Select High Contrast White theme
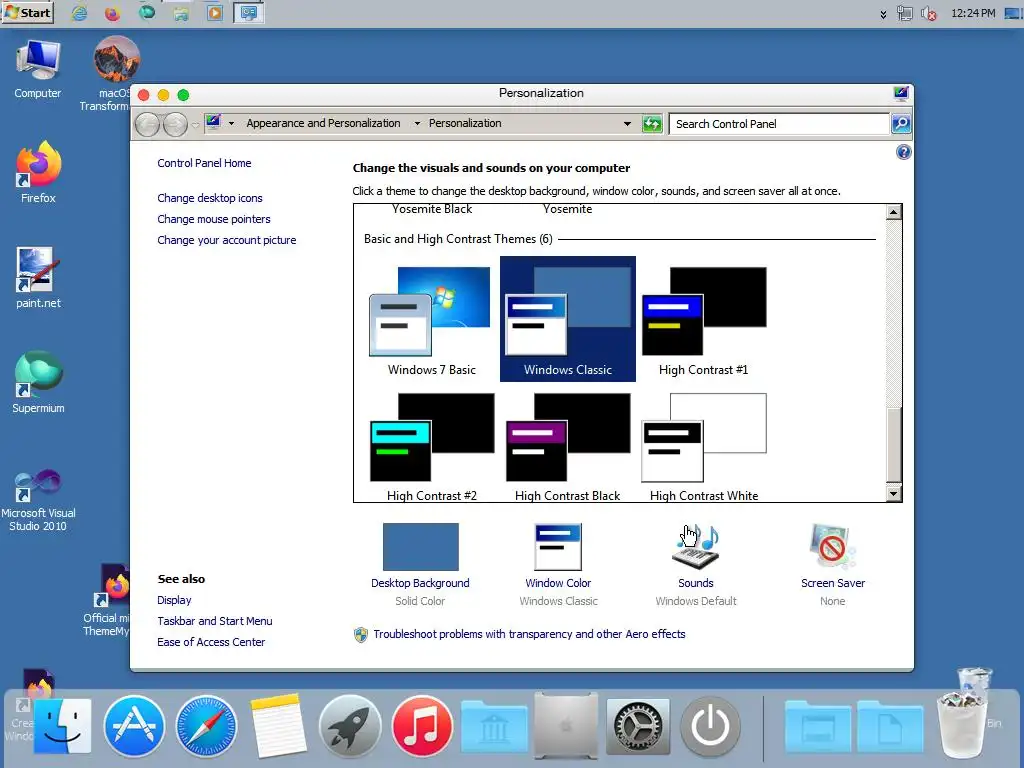 pos(703,445)
